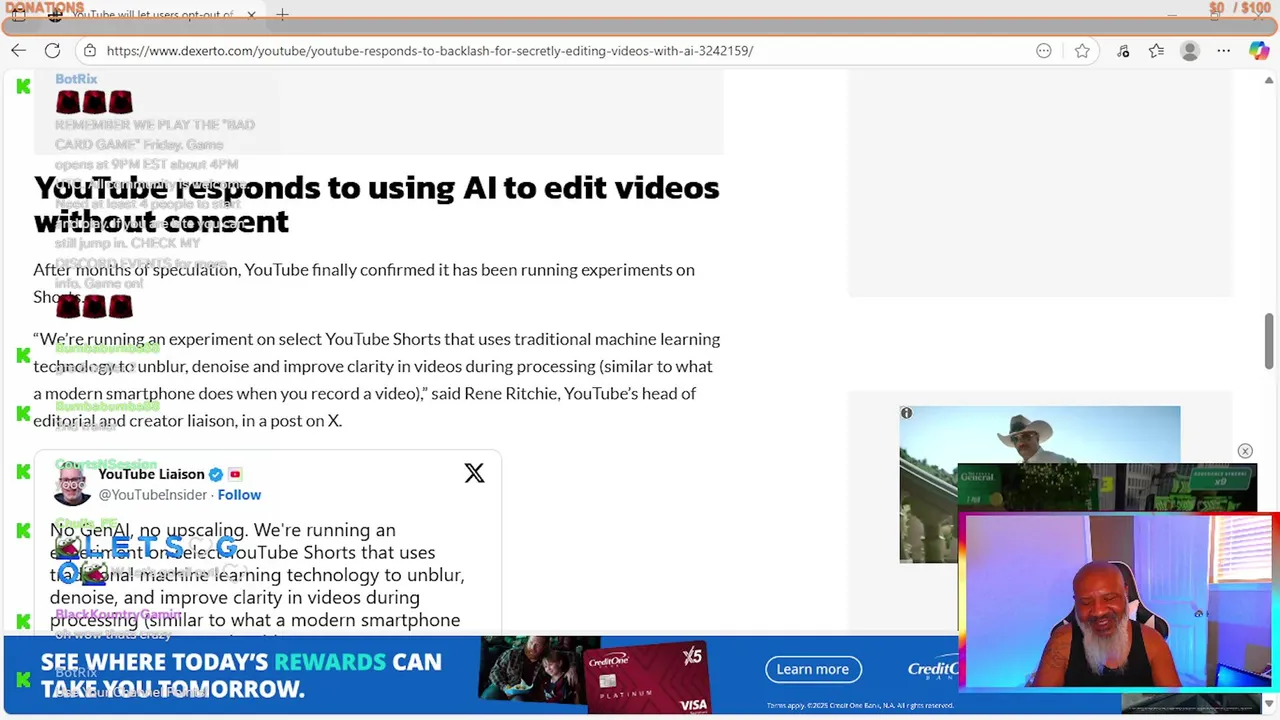This screenshot has width=1280, height=720.
Task: Click the scrollbar up arrow
Action: (x=1269, y=80)
